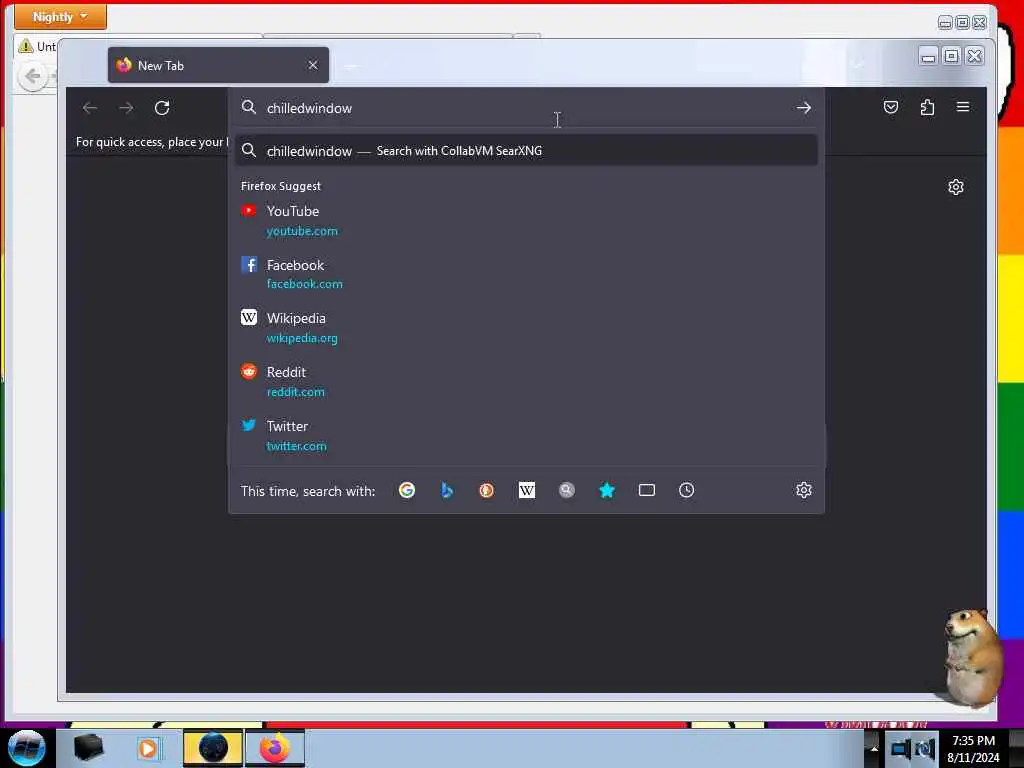Open the Firefox hamburger menu
This screenshot has width=1024, height=768.
click(963, 107)
